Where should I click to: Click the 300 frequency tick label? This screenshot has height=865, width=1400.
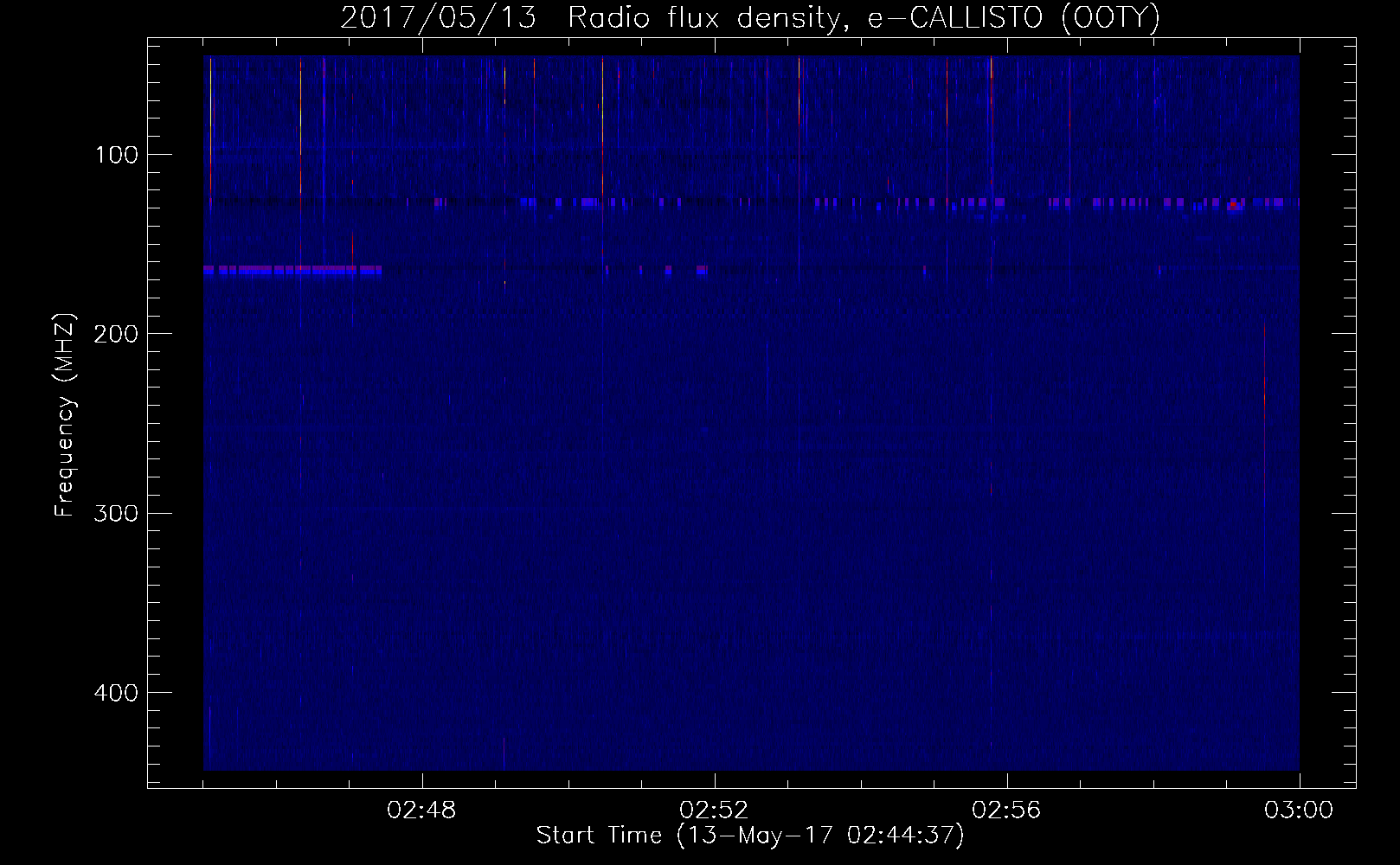[x=116, y=513]
